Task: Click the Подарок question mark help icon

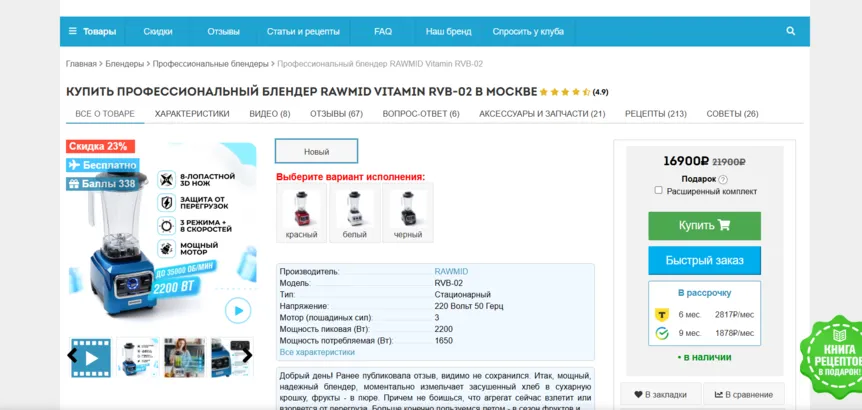Action: point(723,179)
